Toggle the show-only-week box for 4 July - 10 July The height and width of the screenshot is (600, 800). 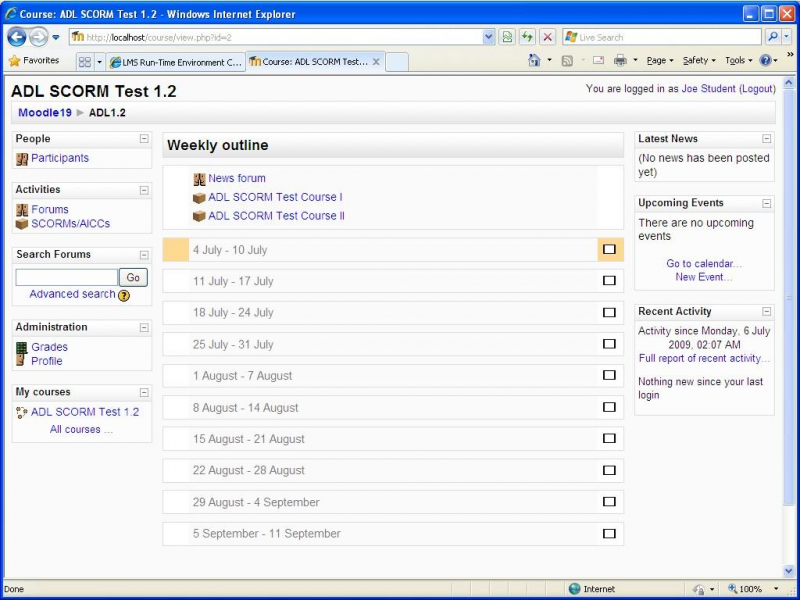coord(609,249)
